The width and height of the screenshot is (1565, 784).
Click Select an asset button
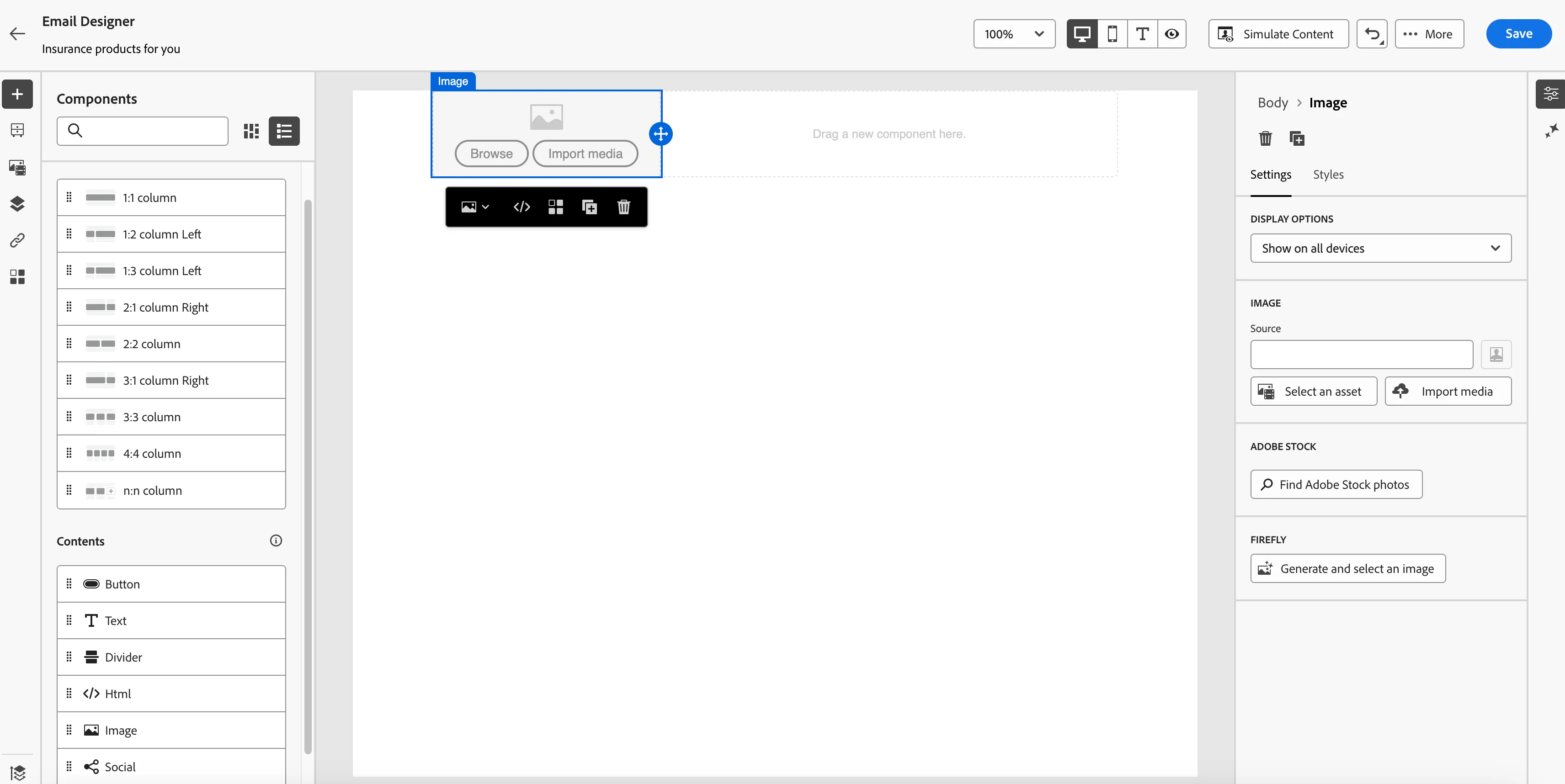[x=1314, y=392]
